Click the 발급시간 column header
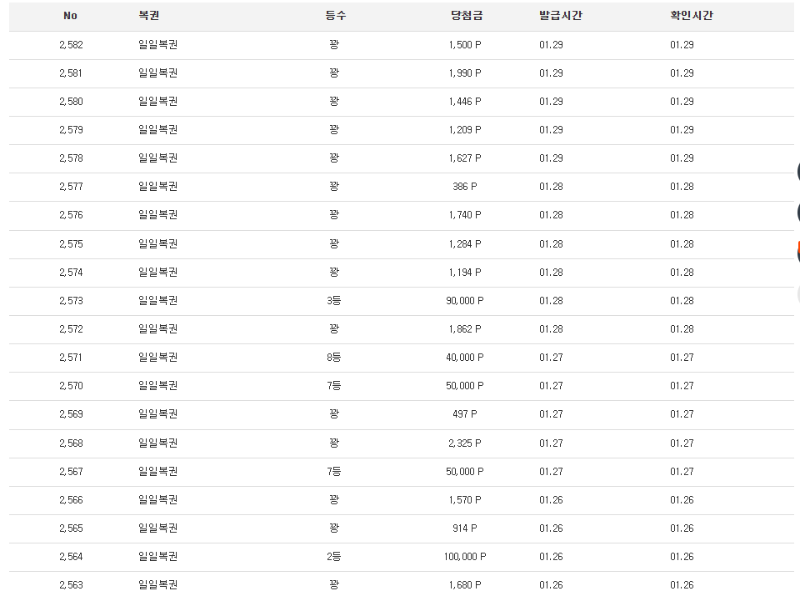The image size is (800, 606). 560,15
